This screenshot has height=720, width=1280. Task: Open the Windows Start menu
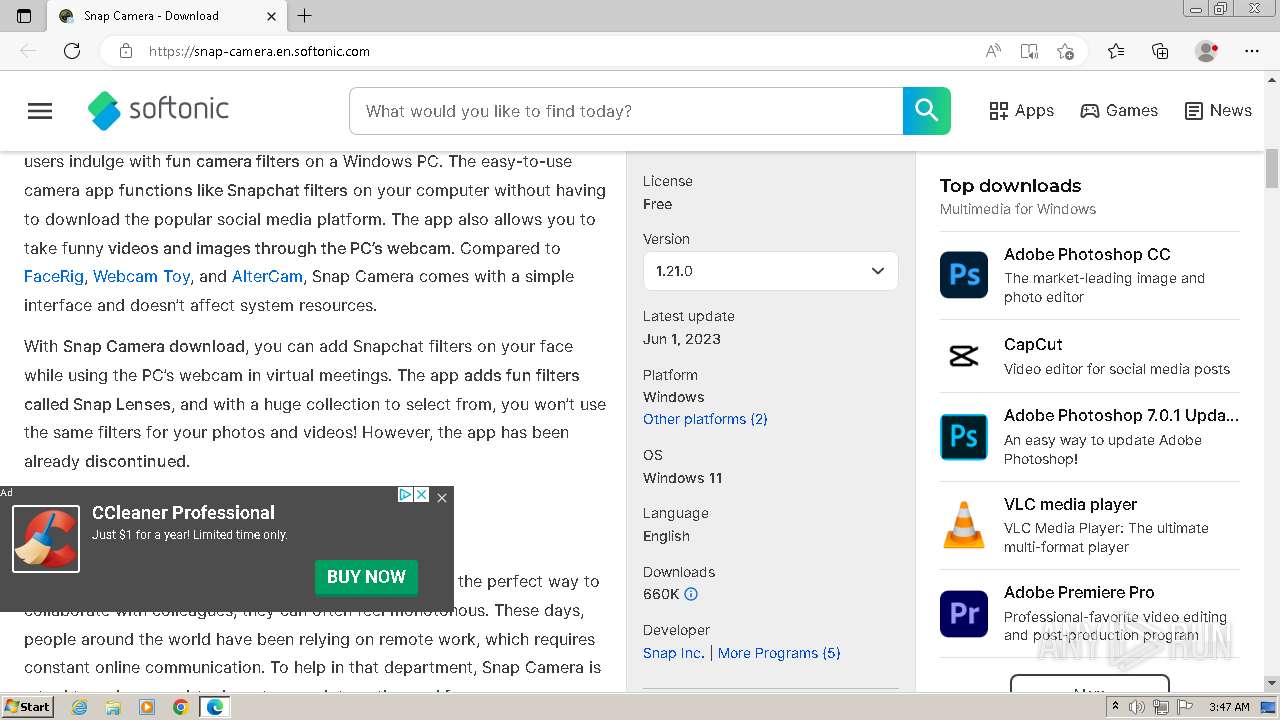[27, 707]
